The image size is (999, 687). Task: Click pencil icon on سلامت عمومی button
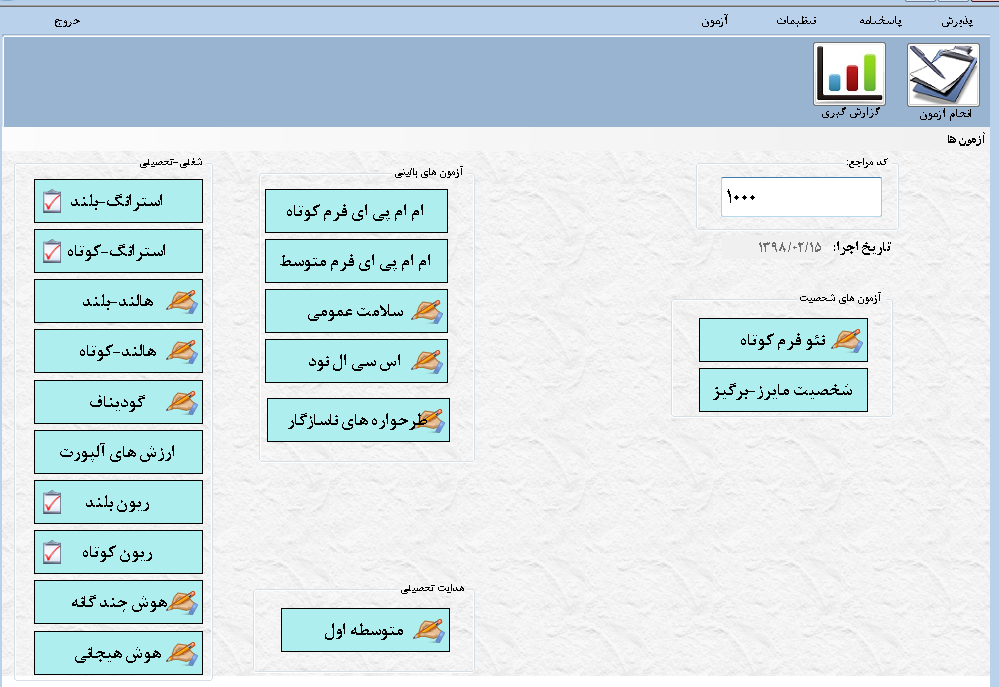pyautogui.click(x=426, y=311)
